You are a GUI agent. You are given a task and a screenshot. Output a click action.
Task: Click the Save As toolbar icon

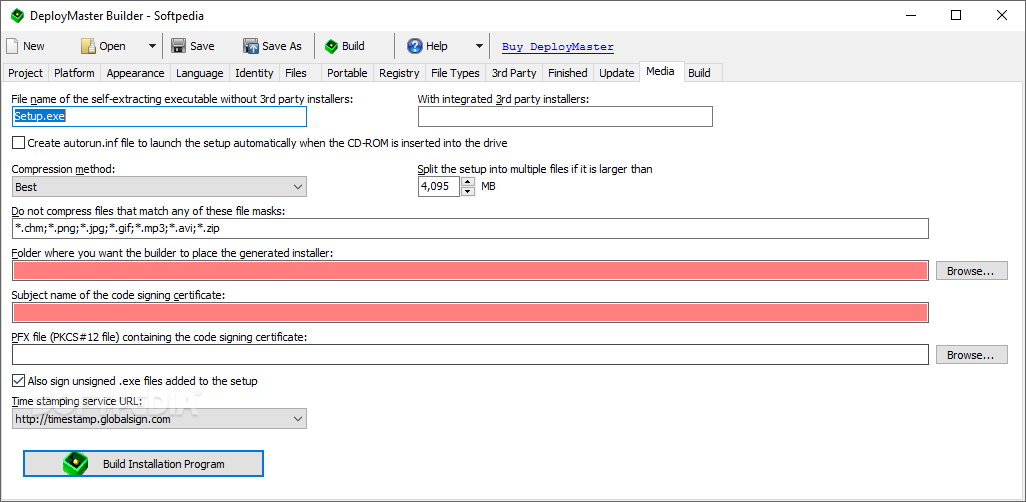pos(251,46)
